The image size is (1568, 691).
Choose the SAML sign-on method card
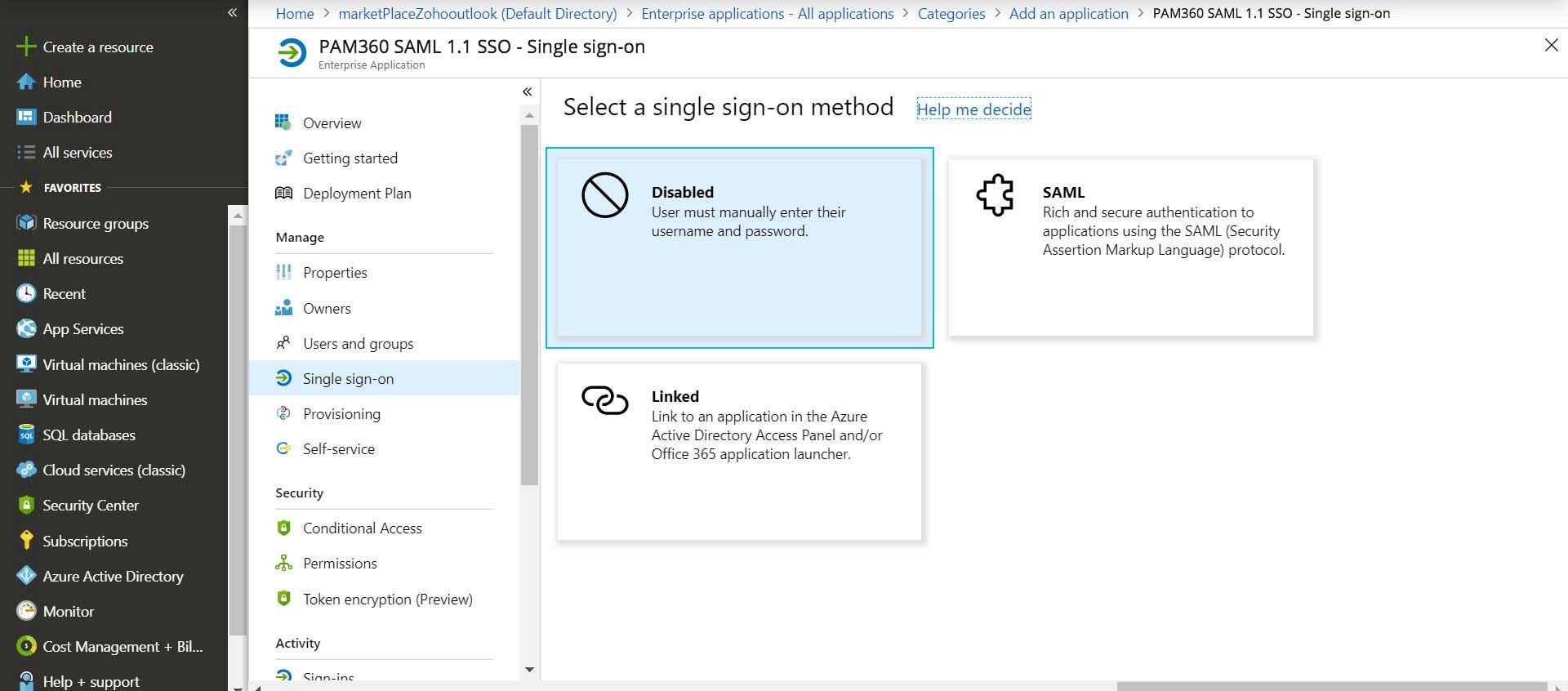(x=1130, y=247)
